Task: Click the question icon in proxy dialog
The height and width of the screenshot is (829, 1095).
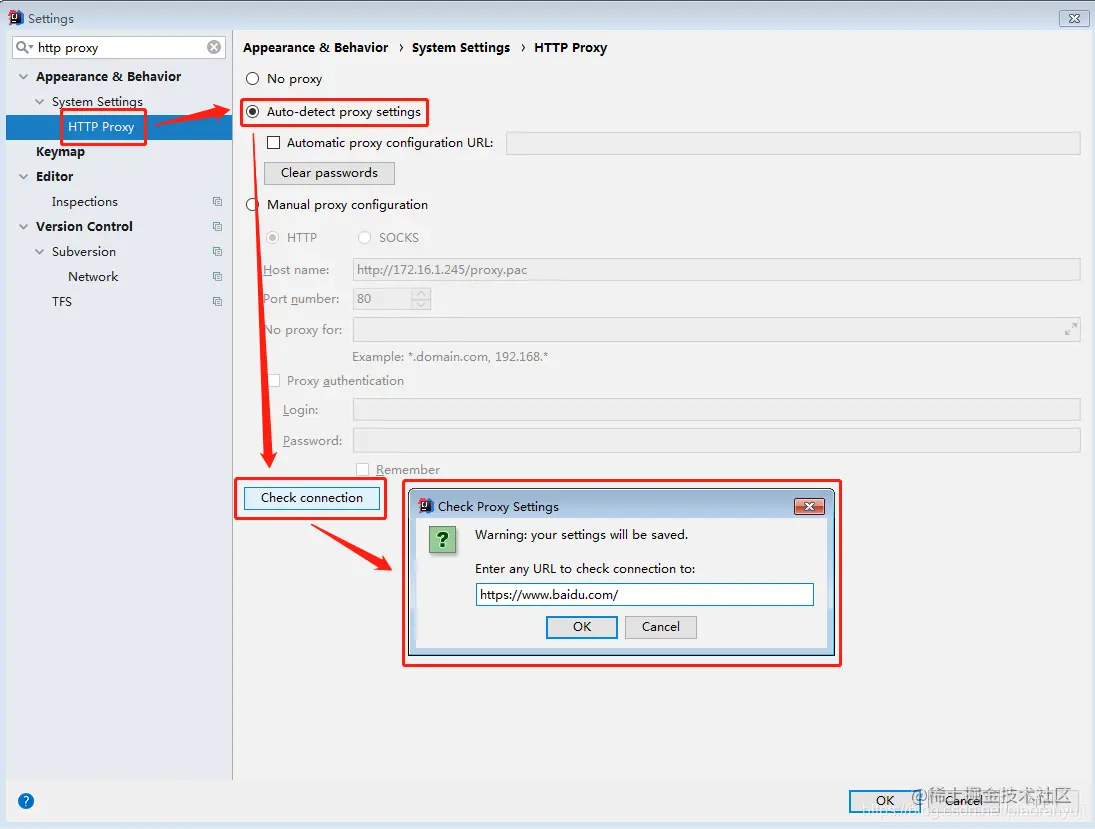Action: pos(443,539)
